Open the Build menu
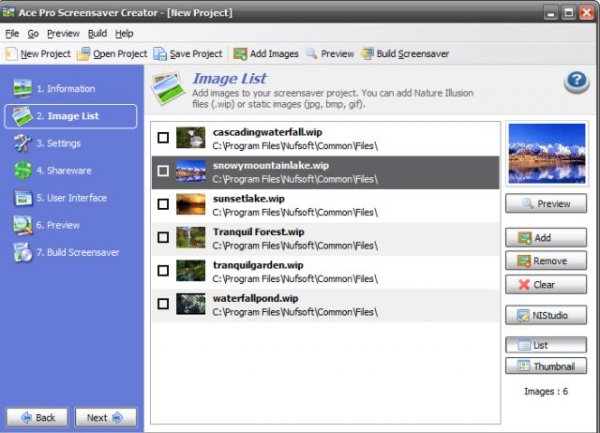Image resolution: width=600 pixels, height=433 pixels. [97, 34]
